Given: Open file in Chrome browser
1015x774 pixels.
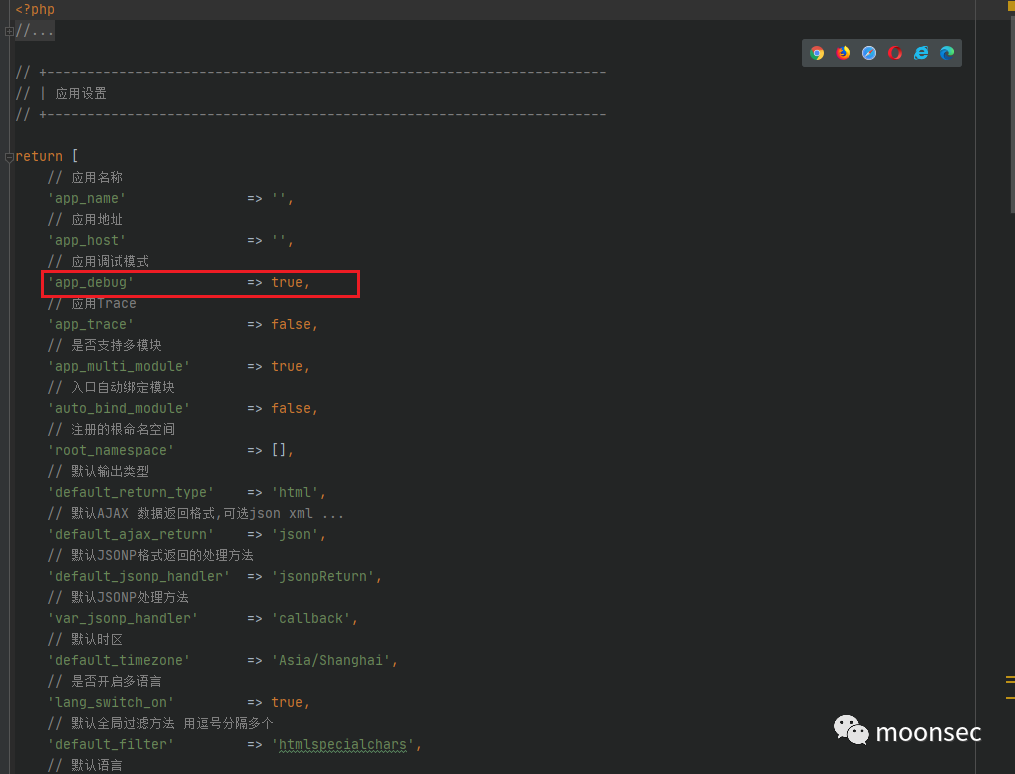Looking at the screenshot, I should tap(817, 53).
